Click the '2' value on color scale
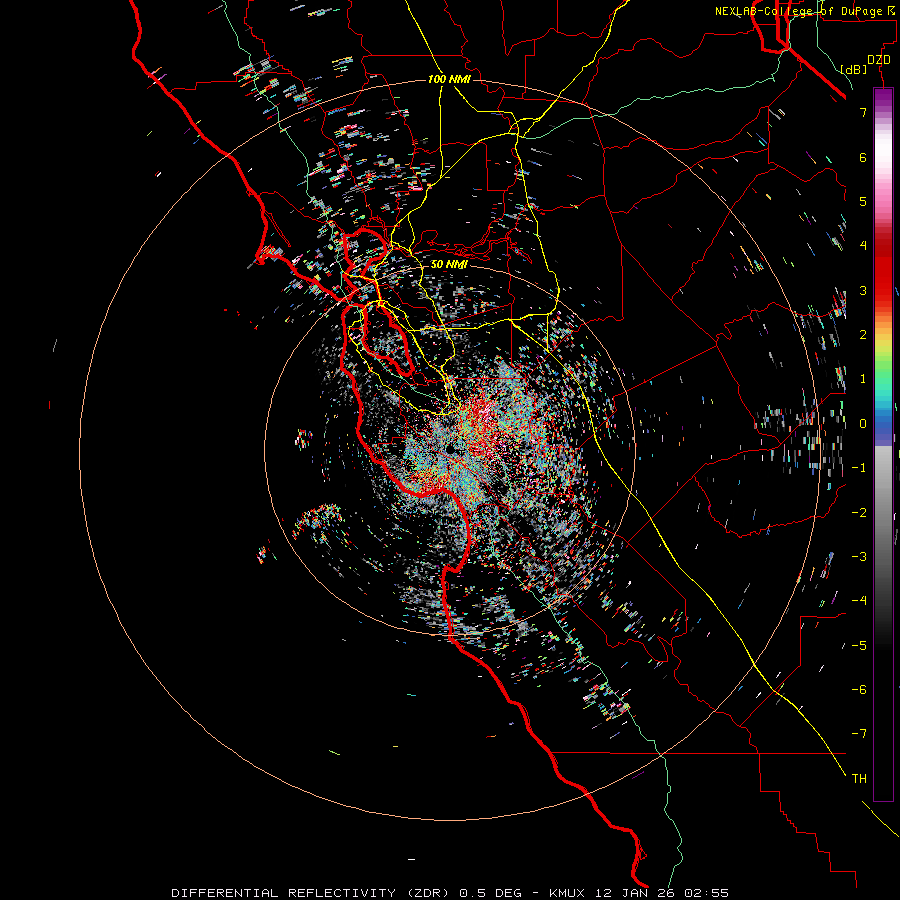 863,335
